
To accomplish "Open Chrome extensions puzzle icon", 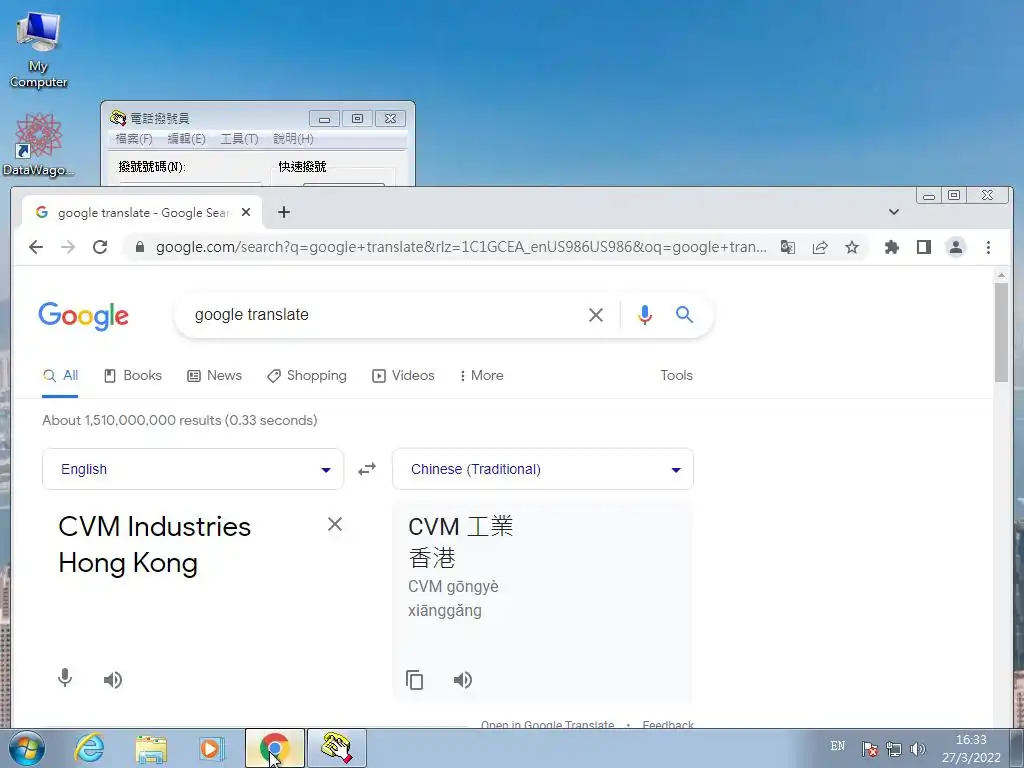I will coord(891,248).
